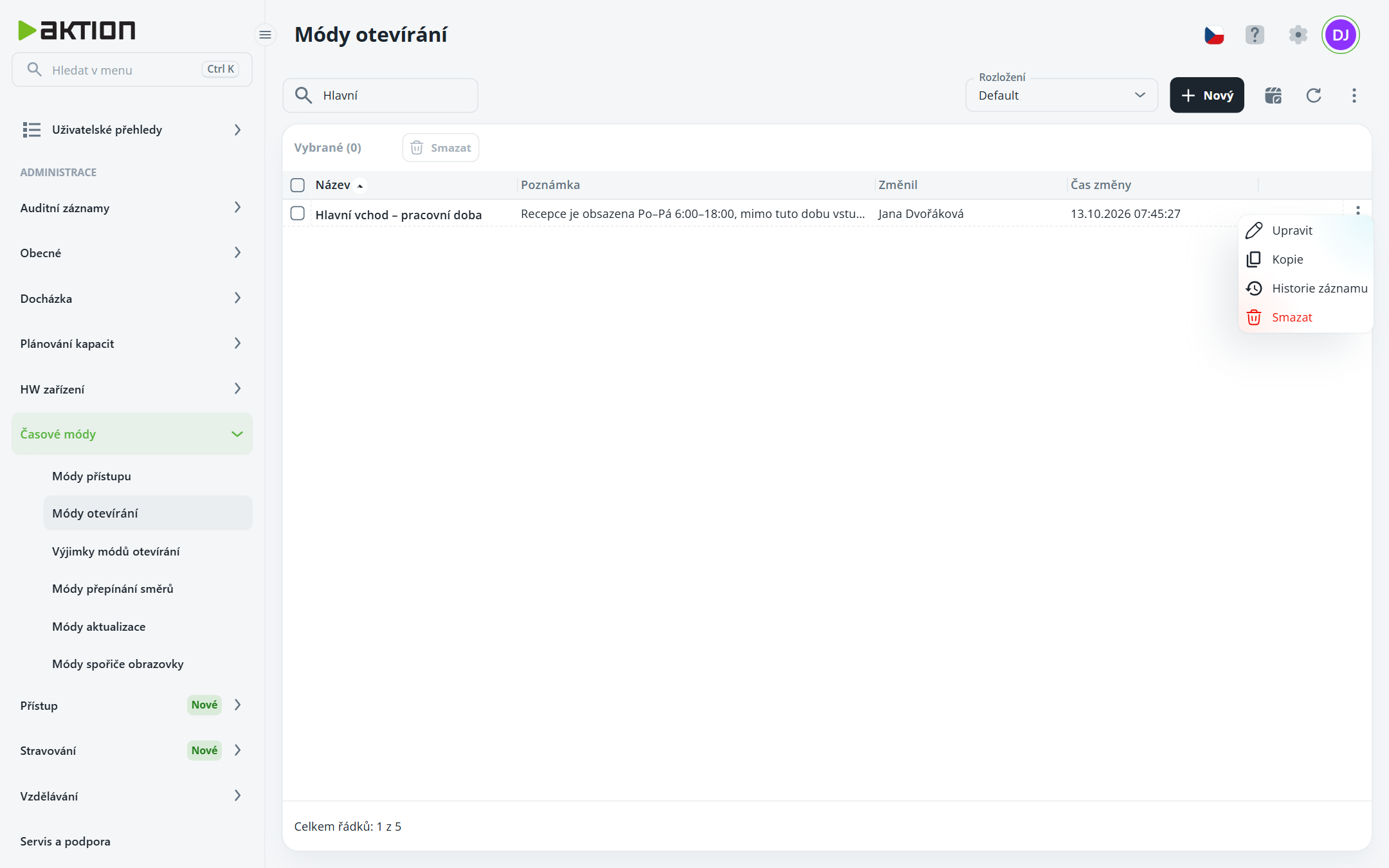Open Módy přístupu in the sidebar
Image resolution: width=1389 pixels, height=868 pixels.
point(148,476)
